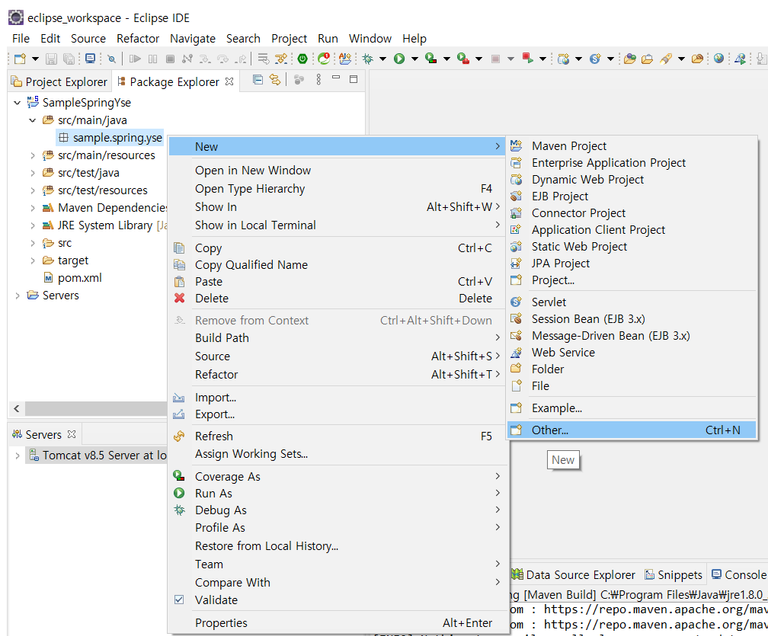Select Paste in context menu
This screenshot has width=768, height=636.
pos(338,281)
